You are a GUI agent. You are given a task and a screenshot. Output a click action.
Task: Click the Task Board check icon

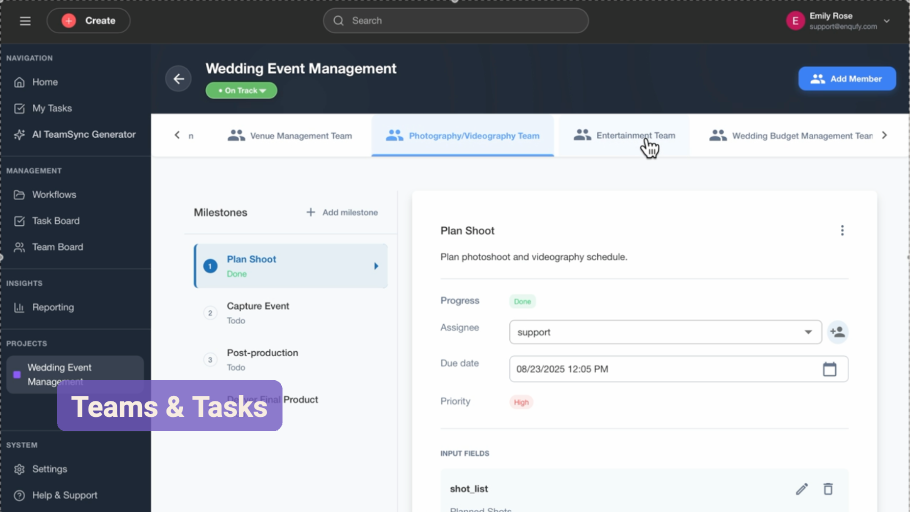[19, 221]
